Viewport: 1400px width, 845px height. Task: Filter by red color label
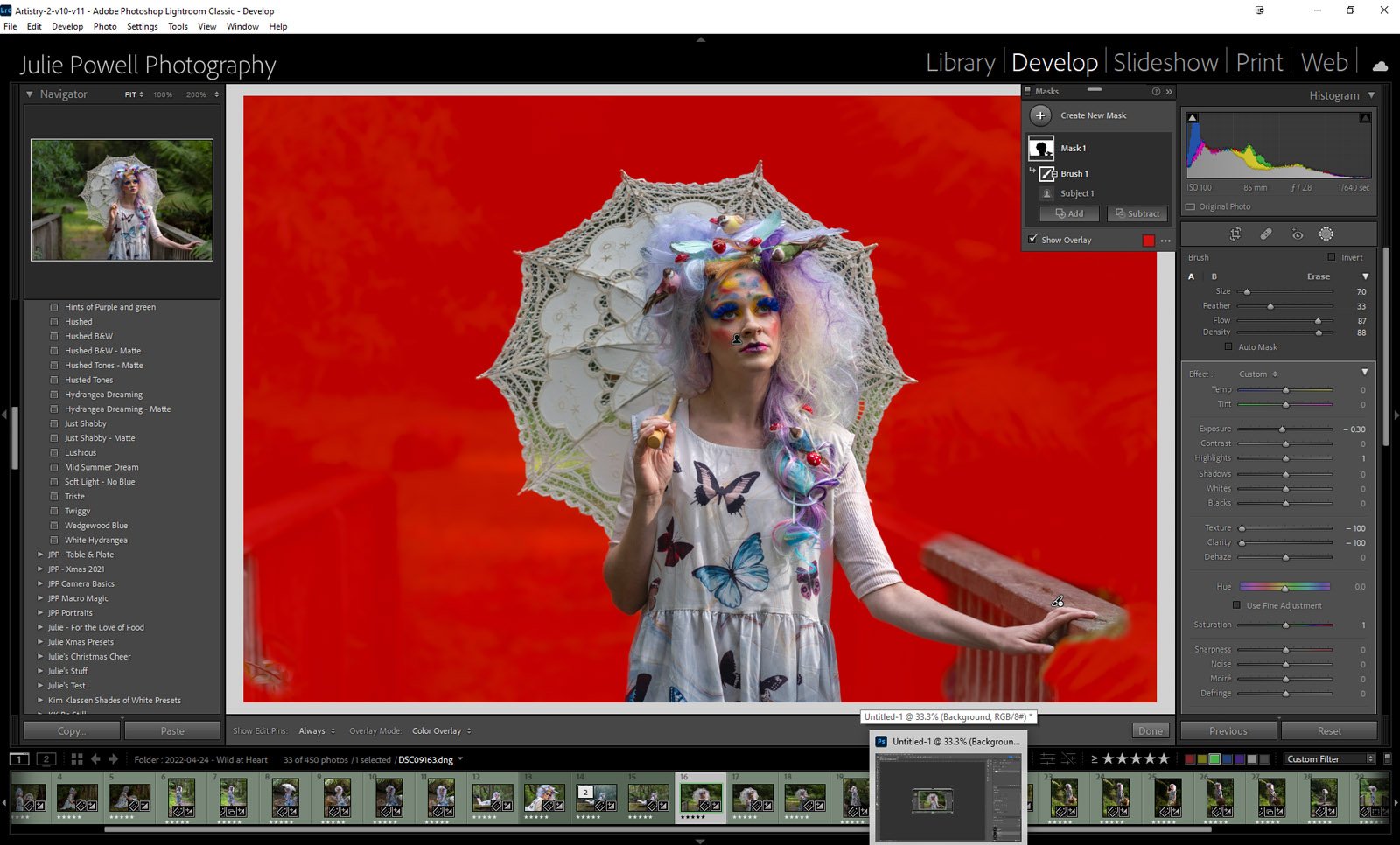click(x=1190, y=758)
